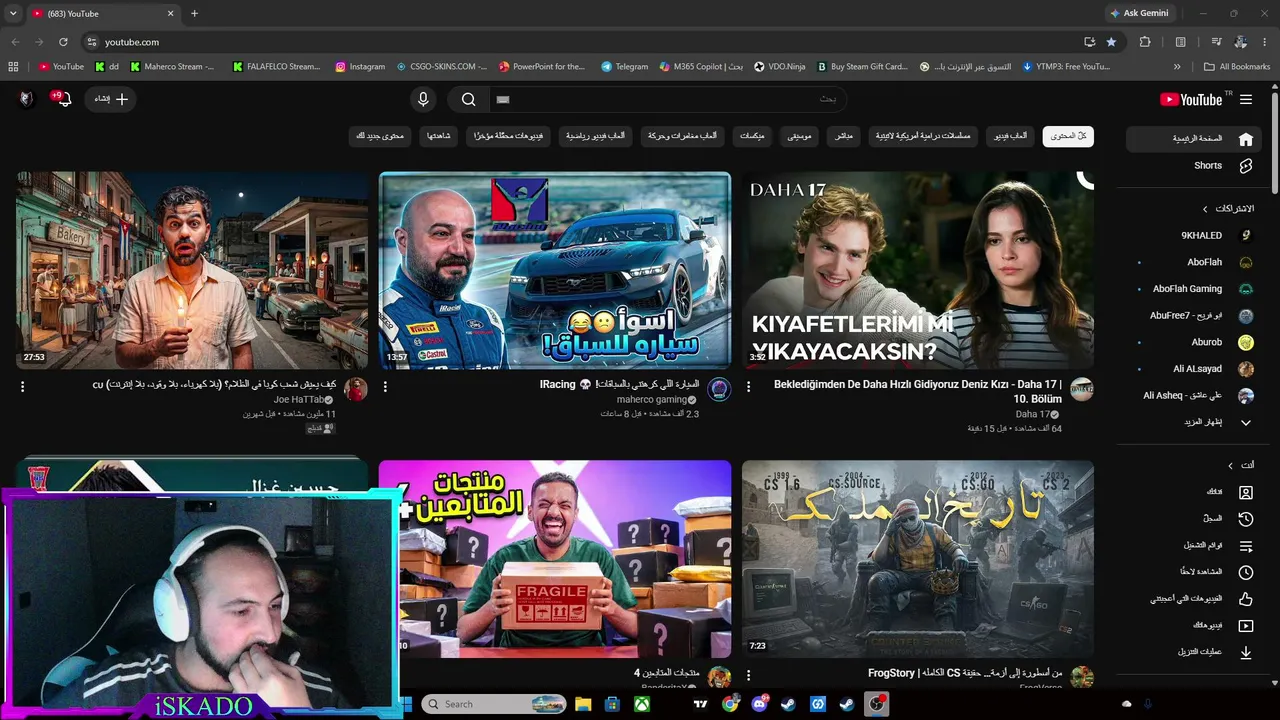Screen dimensions: 1280x720
Task: Open the Chrome three-dot menu
Action: pyautogui.click(x=1263, y=42)
